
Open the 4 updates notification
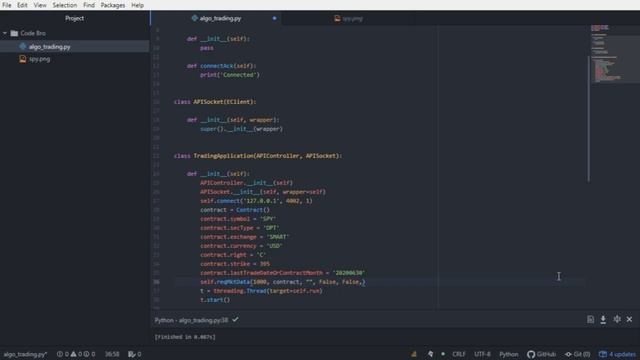coord(617,354)
